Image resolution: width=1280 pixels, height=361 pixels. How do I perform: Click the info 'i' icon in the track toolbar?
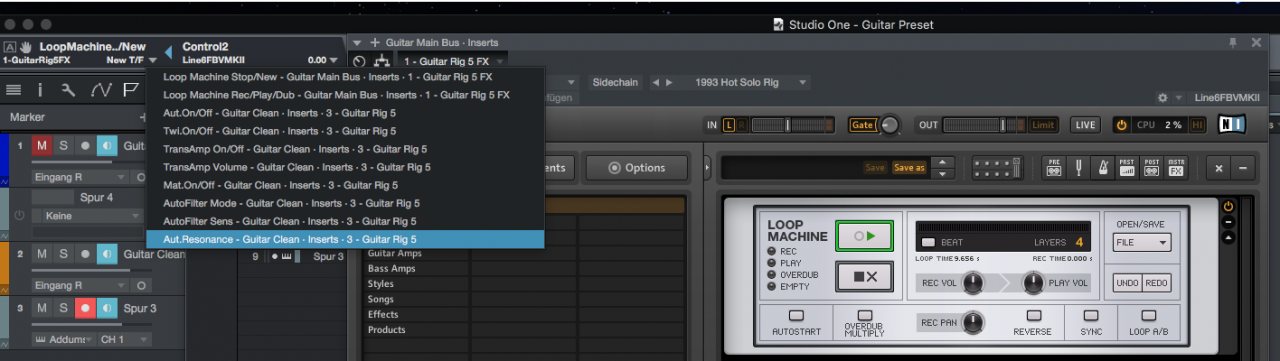click(41, 90)
